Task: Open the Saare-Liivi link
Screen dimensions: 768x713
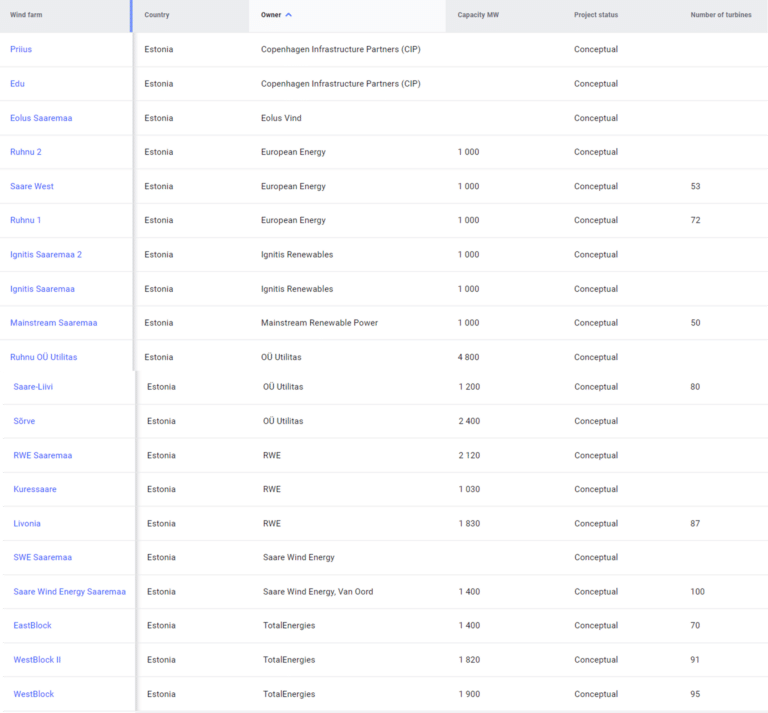Action: pos(33,387)
